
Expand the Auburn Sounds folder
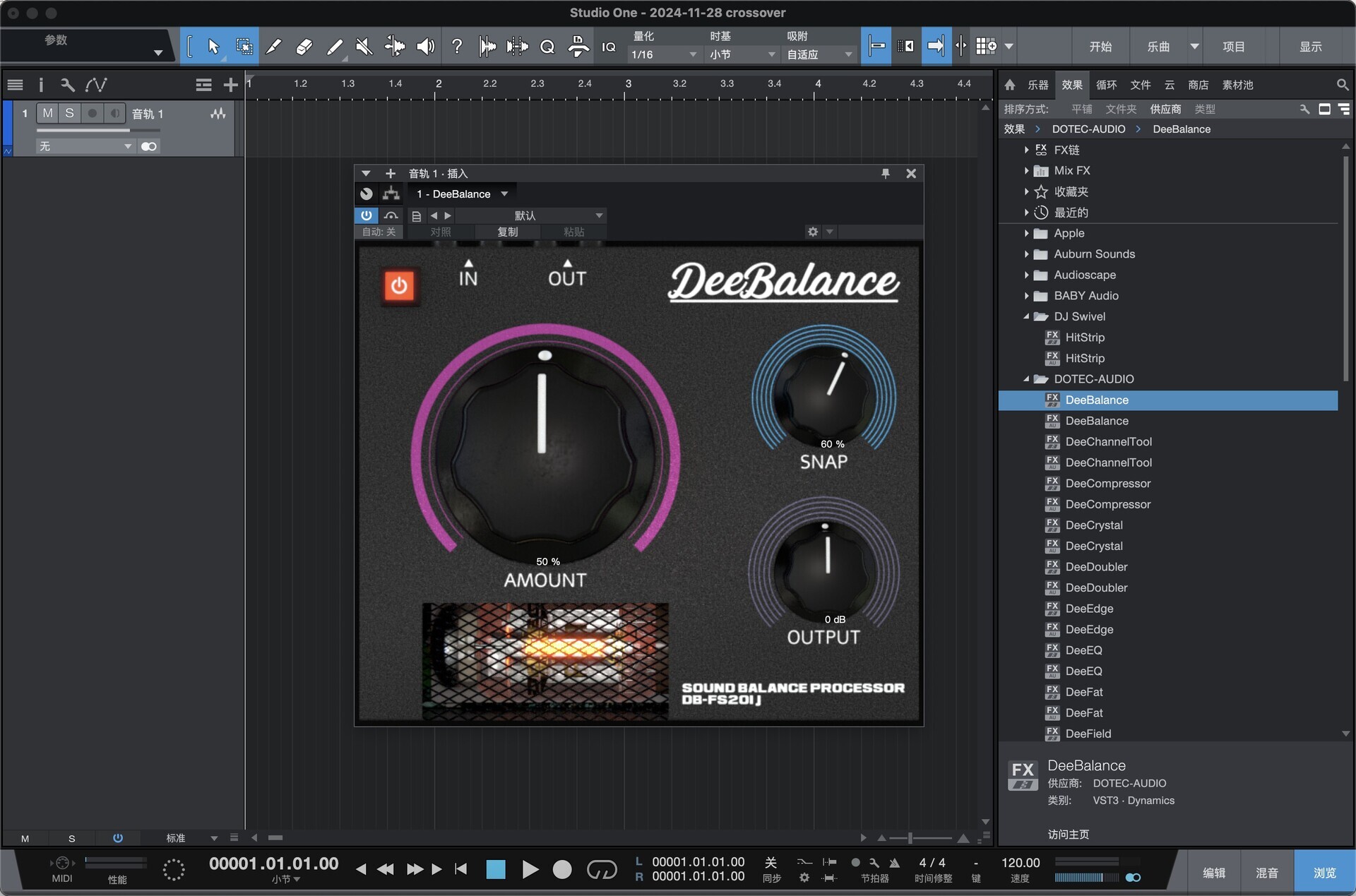coord(1026,254)
